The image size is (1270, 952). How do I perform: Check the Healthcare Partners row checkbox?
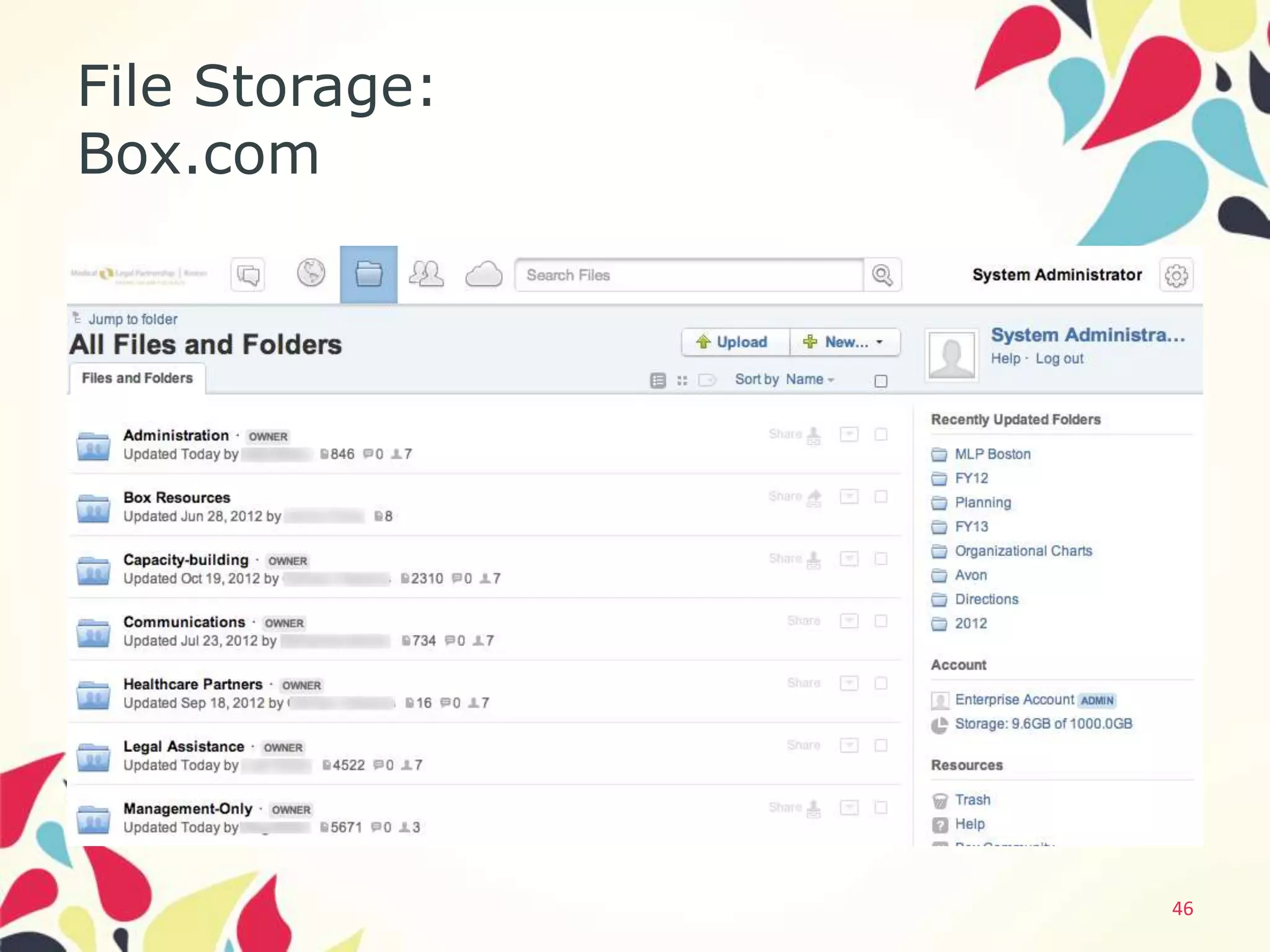click(881, 683)
